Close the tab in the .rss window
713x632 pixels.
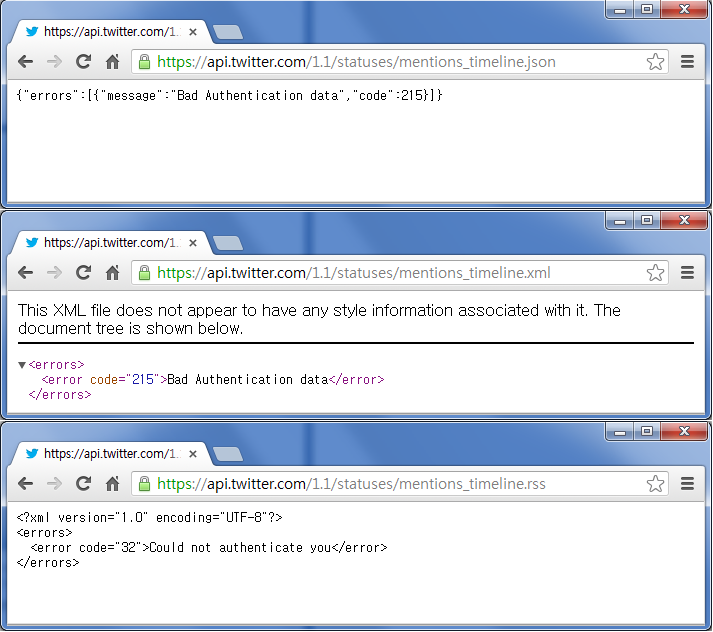[x=193, y=454]
